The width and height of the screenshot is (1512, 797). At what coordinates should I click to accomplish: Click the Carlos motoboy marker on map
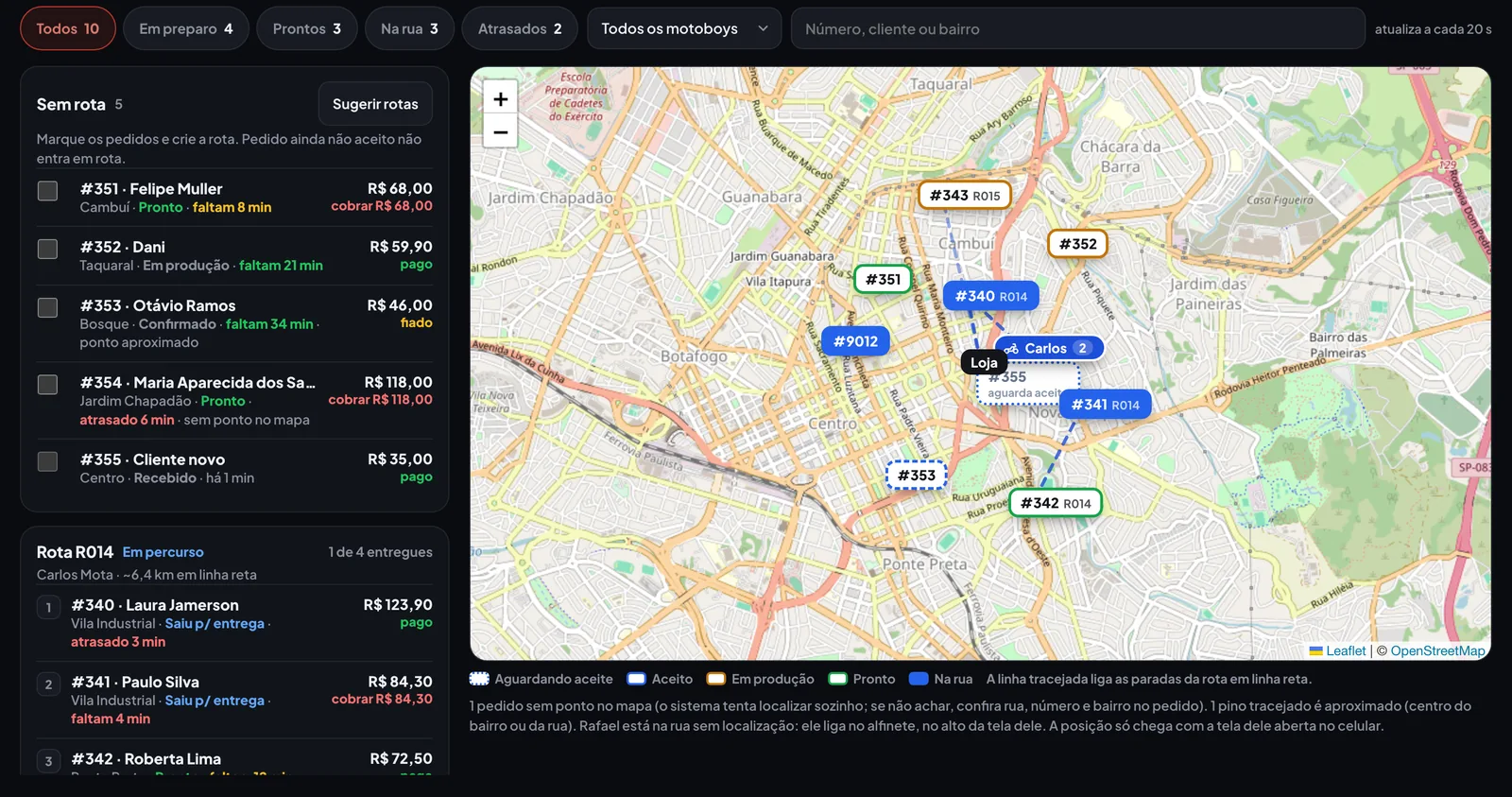[1049, 348]
